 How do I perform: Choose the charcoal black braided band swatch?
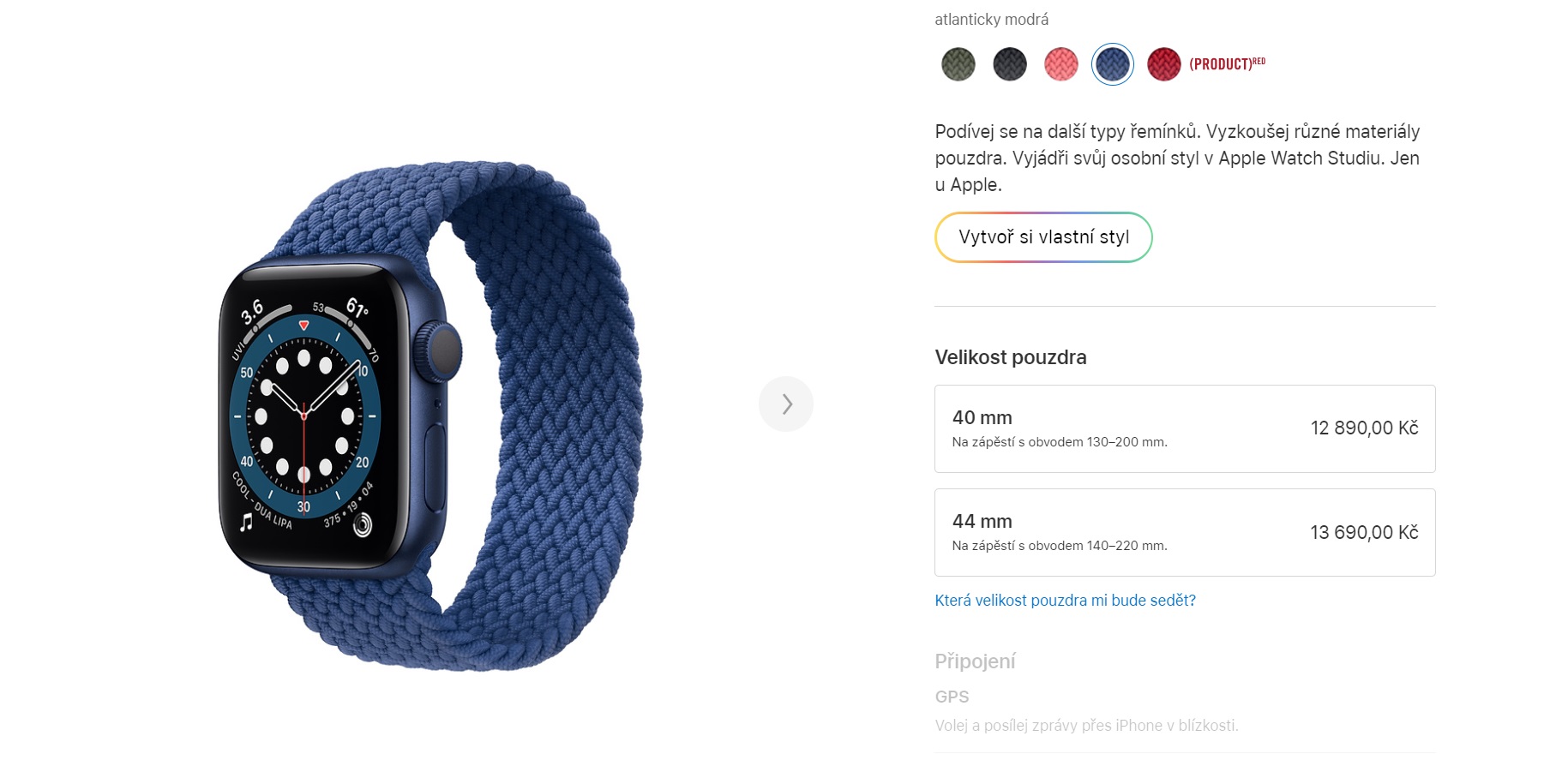(1009, 64)
